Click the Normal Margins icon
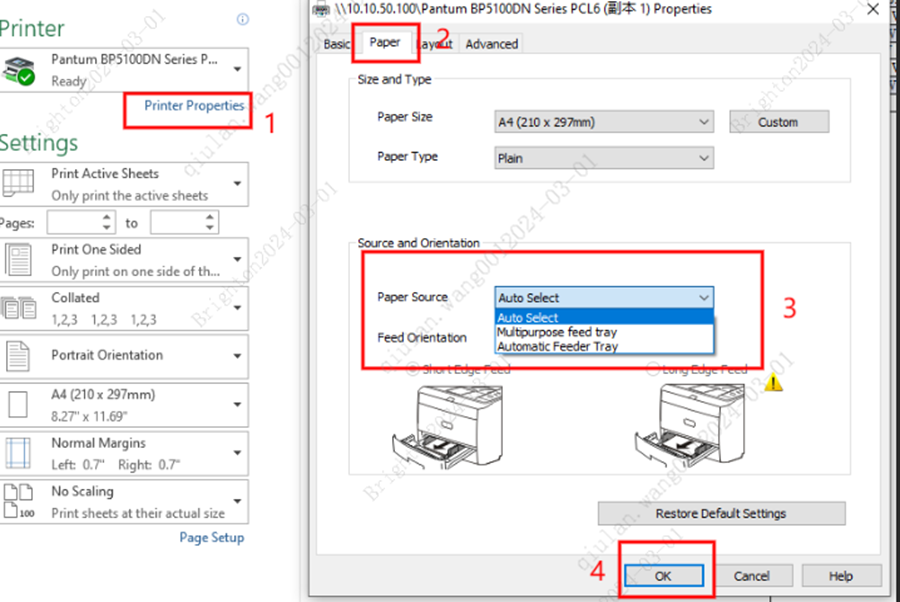Viewport: 900px width, 602px height. (18, 453)
